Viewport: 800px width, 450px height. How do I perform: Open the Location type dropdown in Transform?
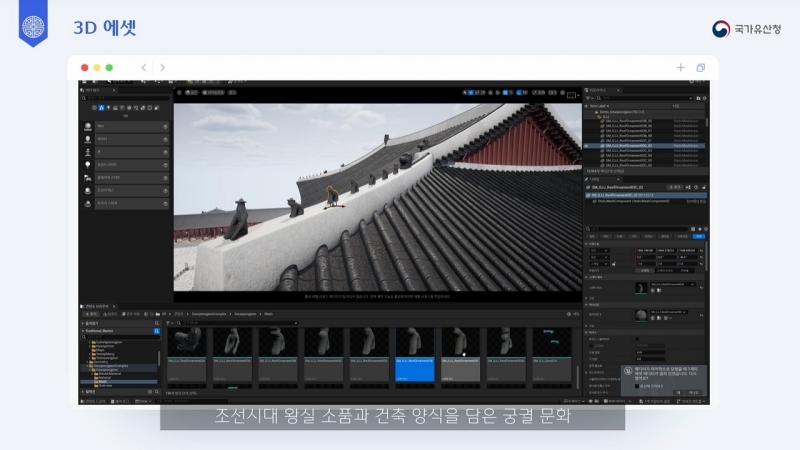pyautogui.click(x=599, y=251)
